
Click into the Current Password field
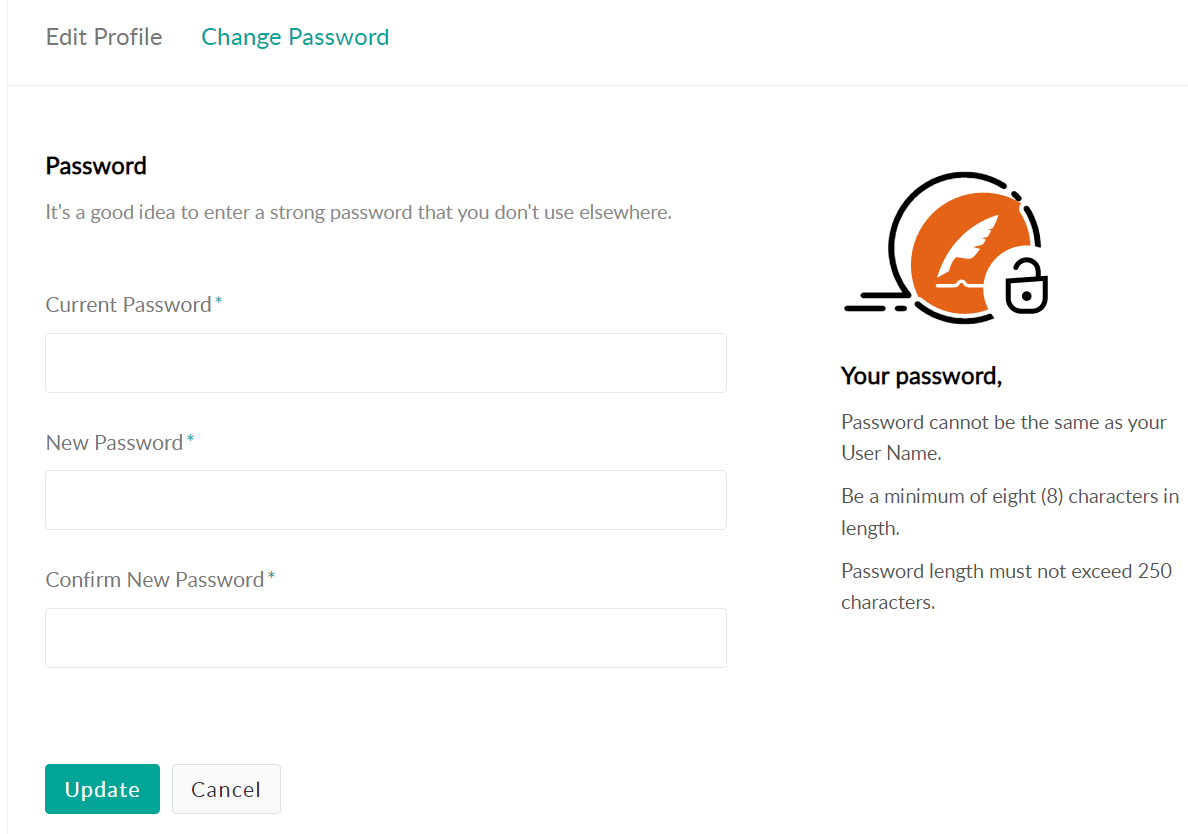pos(385,363)
